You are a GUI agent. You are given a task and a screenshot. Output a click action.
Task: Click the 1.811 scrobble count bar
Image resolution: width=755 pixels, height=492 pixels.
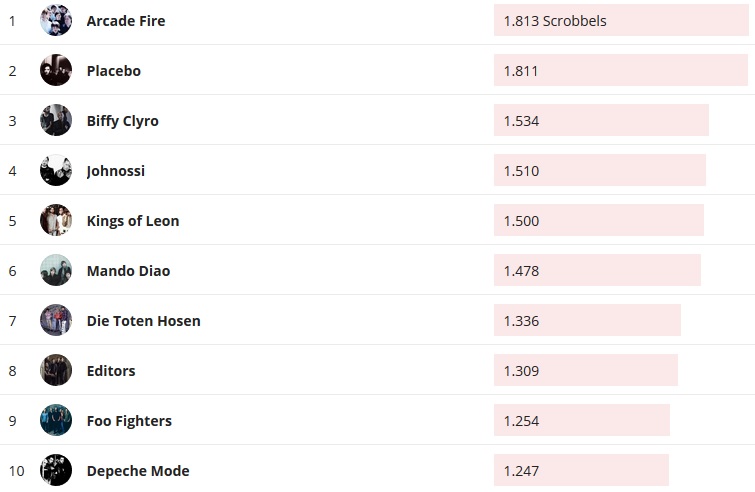pyautogui.click(x=620, y=71)
